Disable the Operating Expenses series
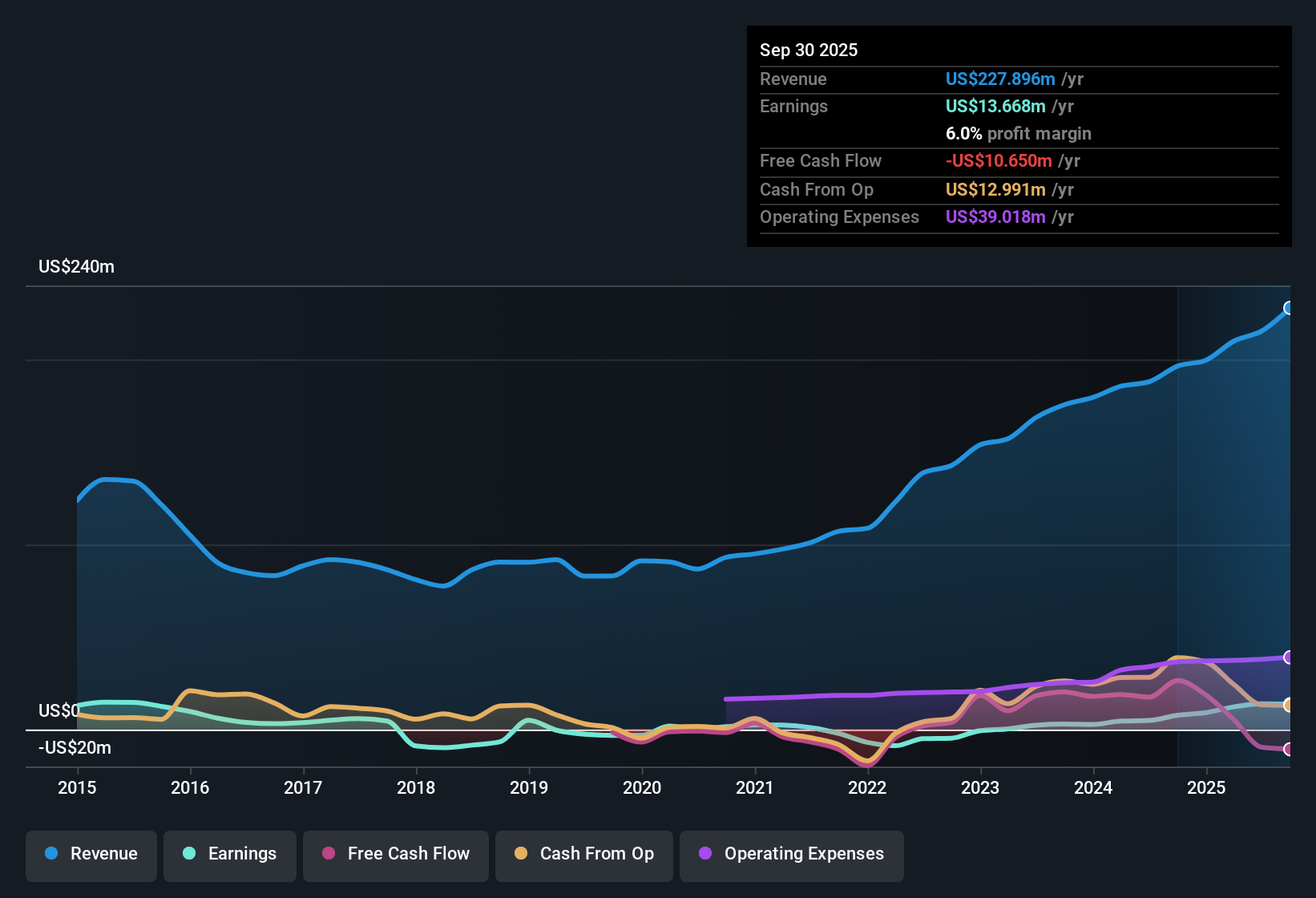The height and width of the screenshot is (898, 1316). (791, 855)
